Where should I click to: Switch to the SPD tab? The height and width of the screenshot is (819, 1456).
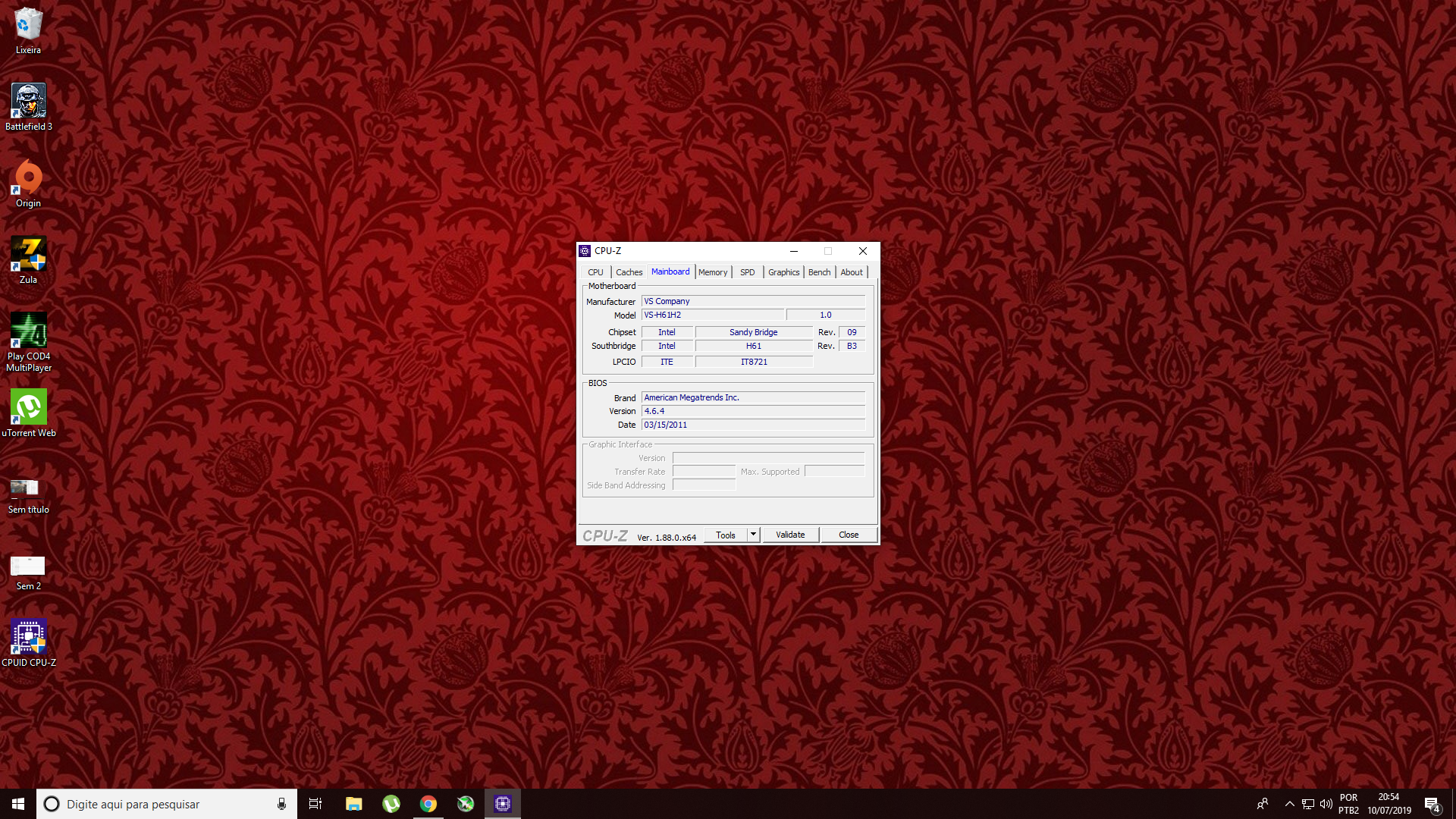coord(748,272)
